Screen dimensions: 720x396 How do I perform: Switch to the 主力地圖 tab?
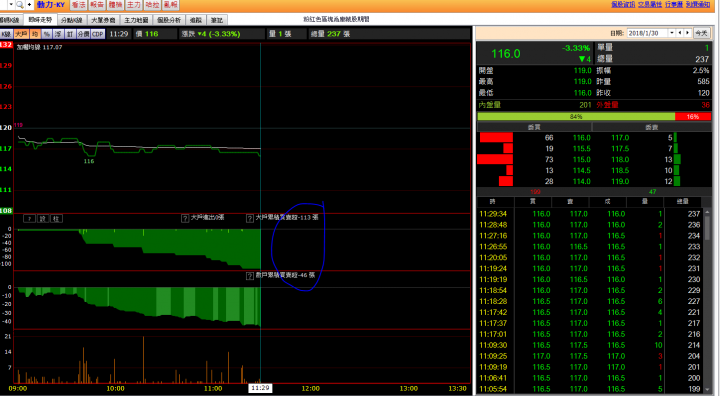(x=136, y=20)
